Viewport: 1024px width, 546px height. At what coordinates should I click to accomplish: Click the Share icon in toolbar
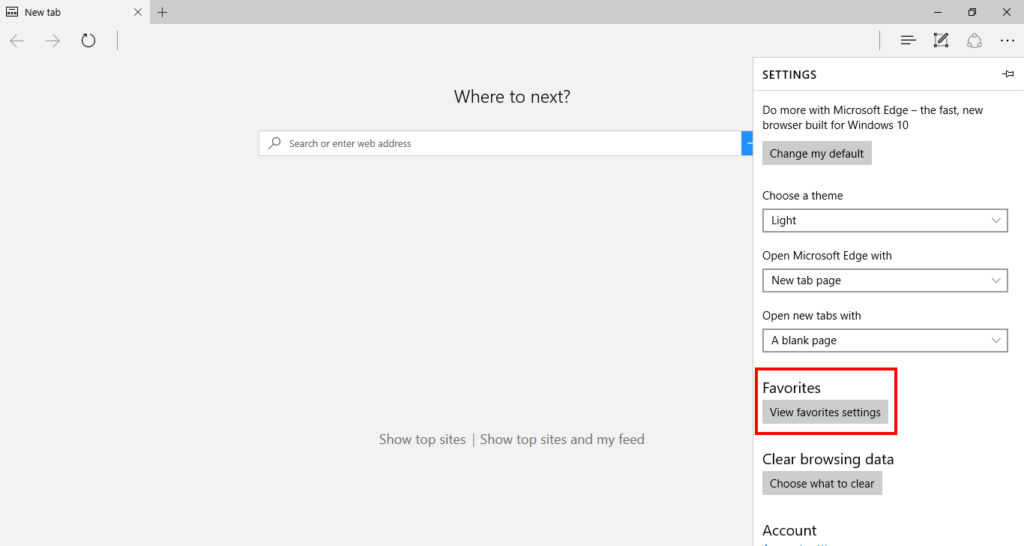coord(974,41)
